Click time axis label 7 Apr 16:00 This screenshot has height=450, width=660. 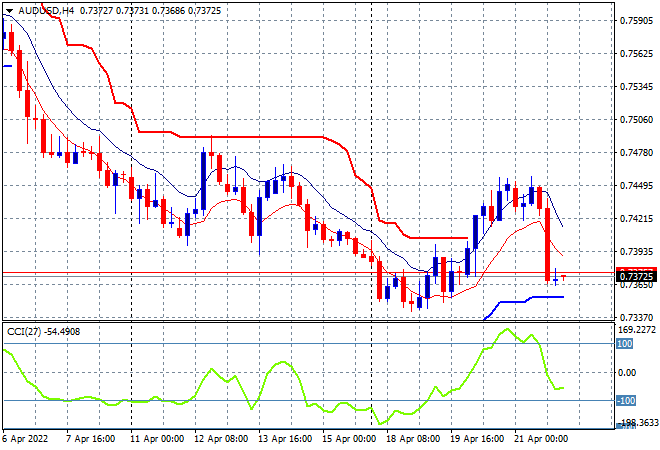click(90, 439)
